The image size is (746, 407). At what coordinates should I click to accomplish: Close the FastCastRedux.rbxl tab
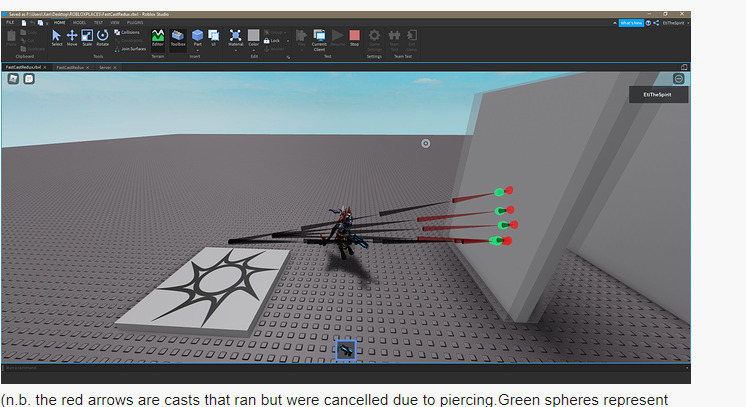tap(45, 68)
